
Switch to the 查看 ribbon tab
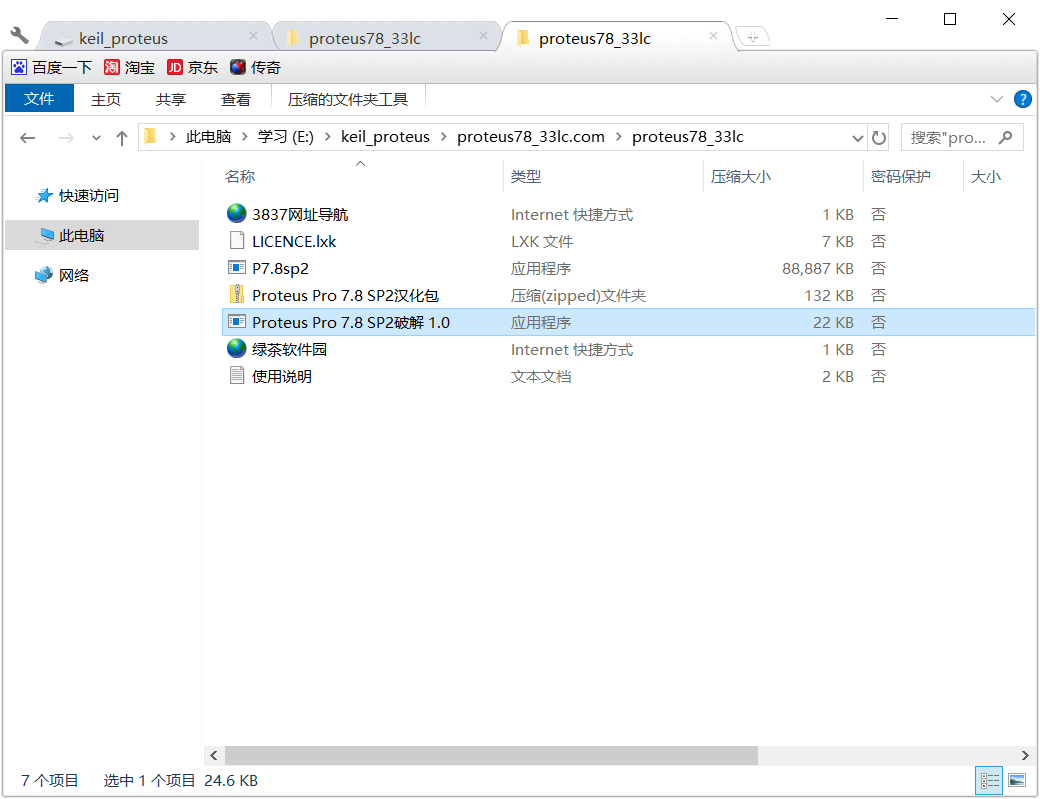coord(235,99)
